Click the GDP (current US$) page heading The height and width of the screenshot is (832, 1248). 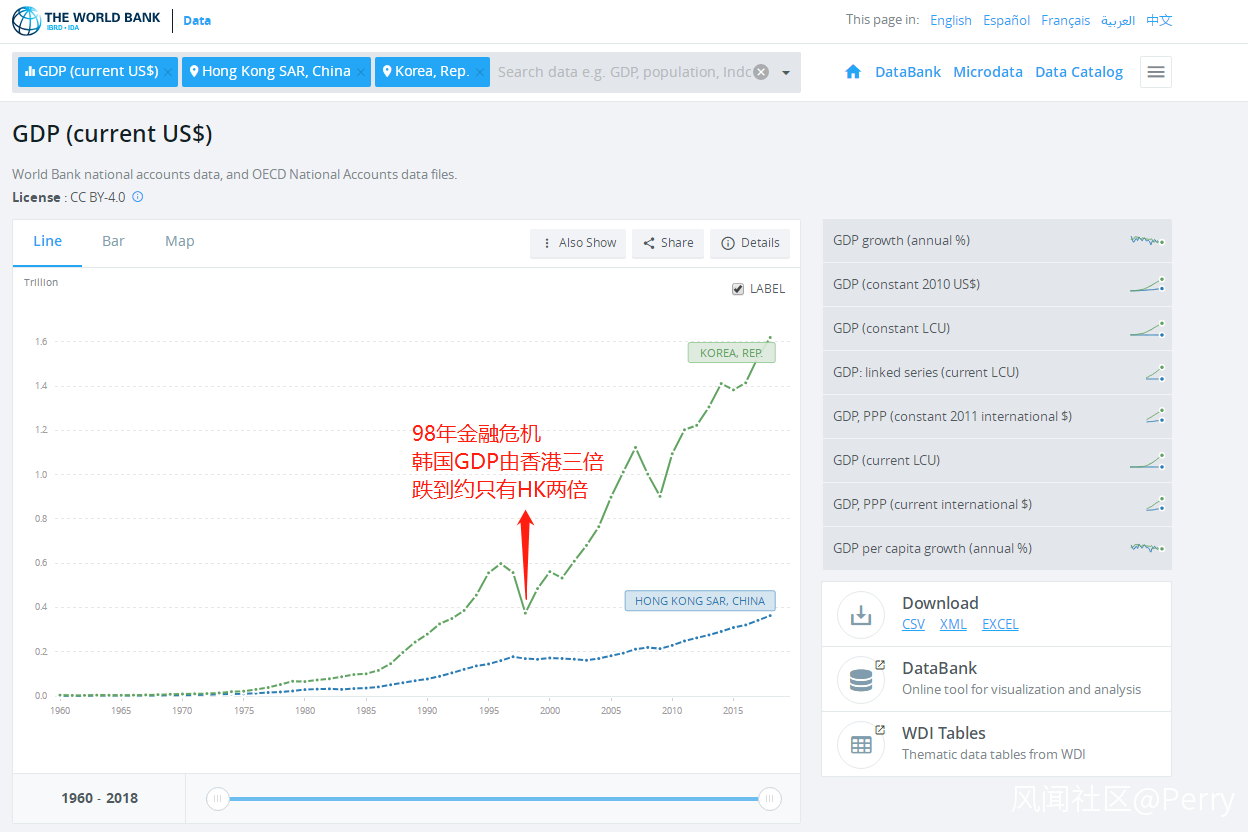click(112, 134)
